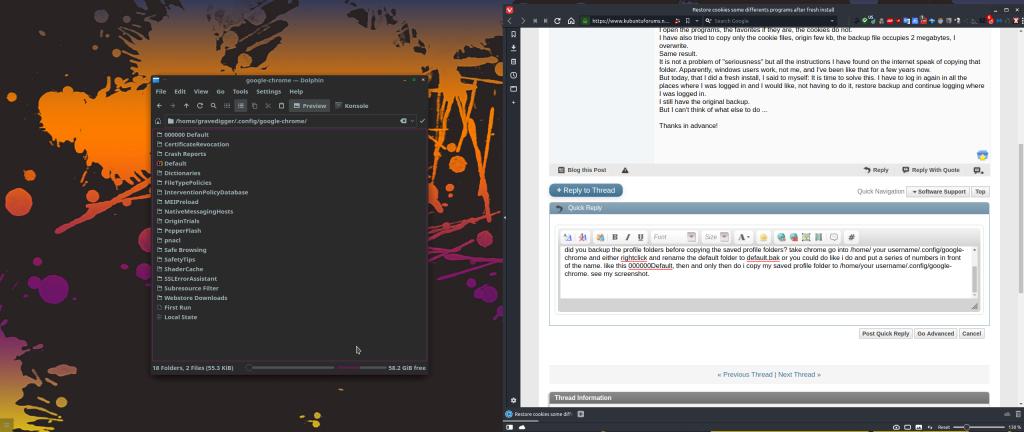The image size is (1024, 432).
Task: Open the Size dropdown in editor toolbar
Action: tap(716, 237)
